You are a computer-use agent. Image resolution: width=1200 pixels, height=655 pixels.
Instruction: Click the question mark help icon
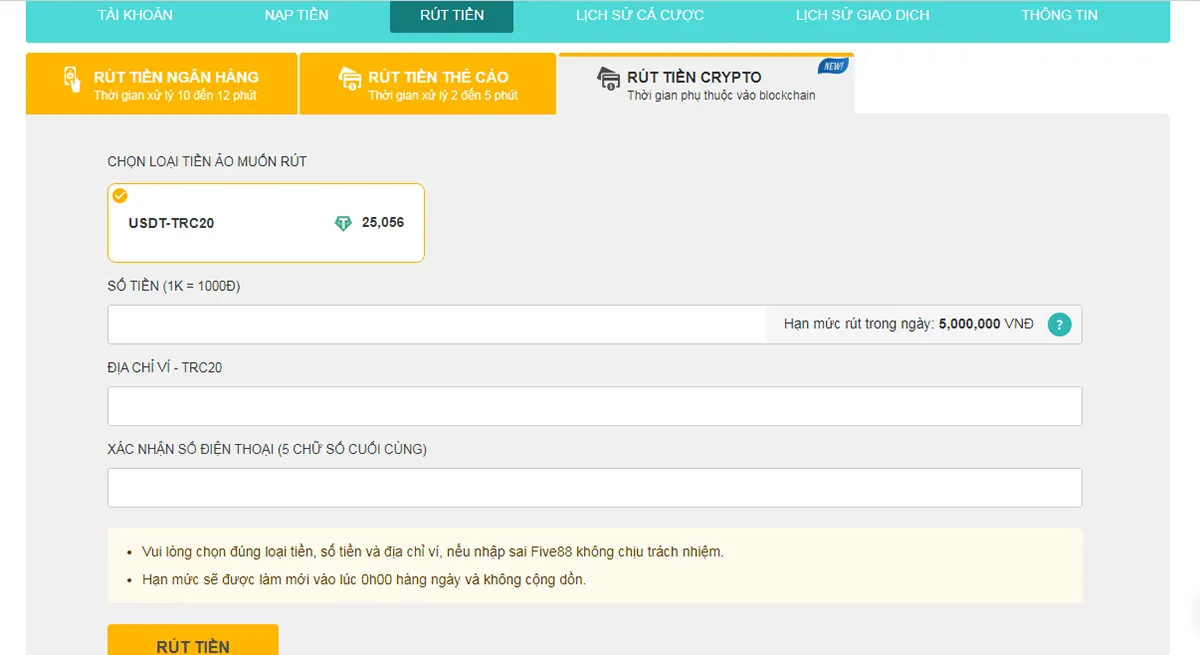(x=1059, y=325)
